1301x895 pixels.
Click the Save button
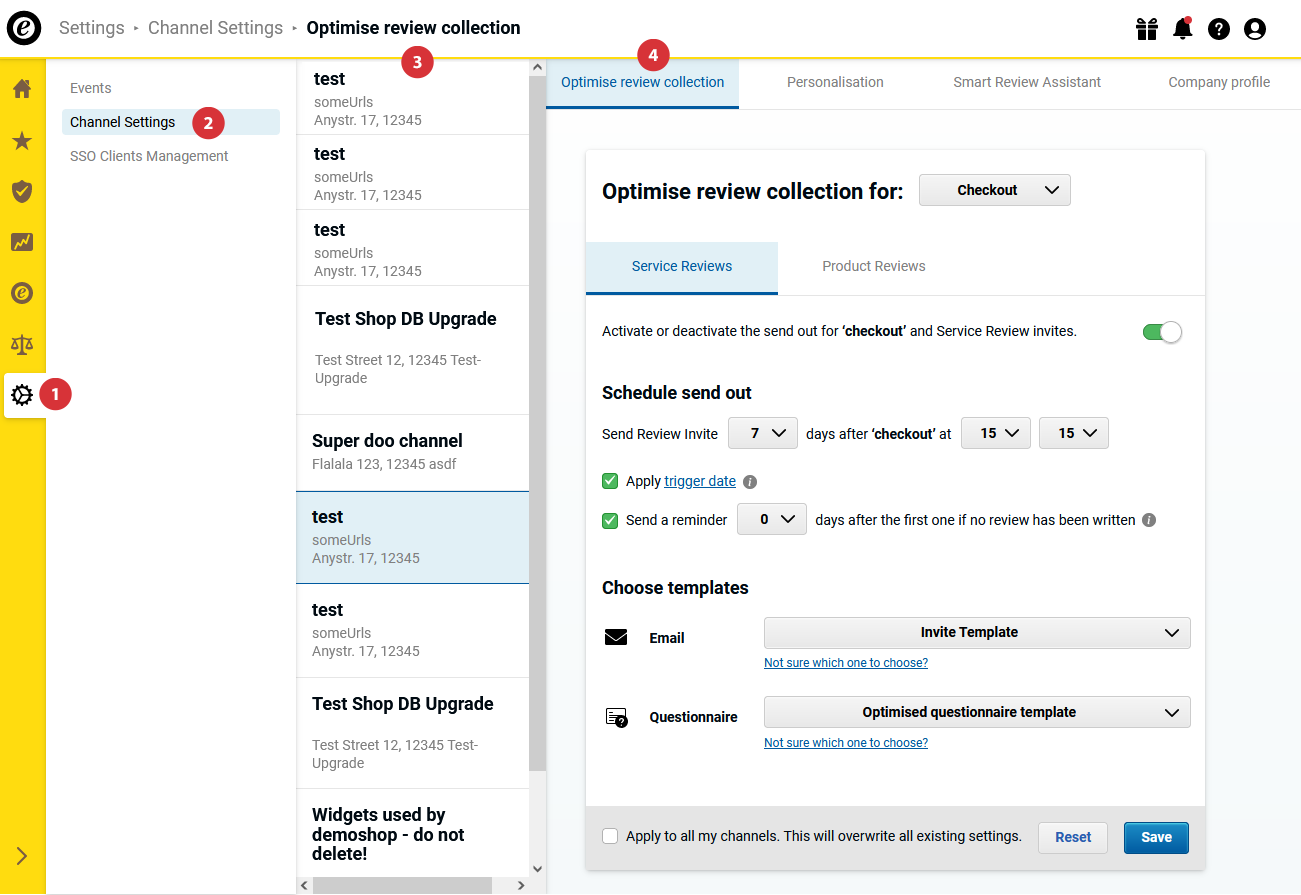(1156, 838)
